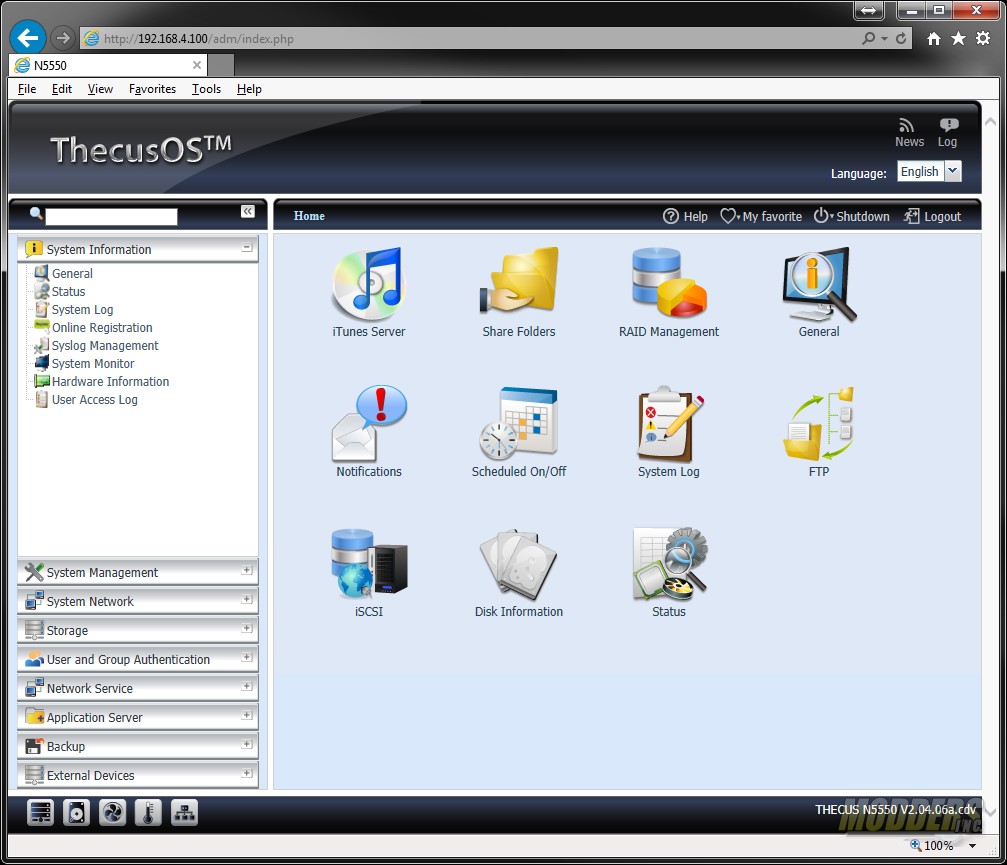Open a new browser tab

[221, 65]
